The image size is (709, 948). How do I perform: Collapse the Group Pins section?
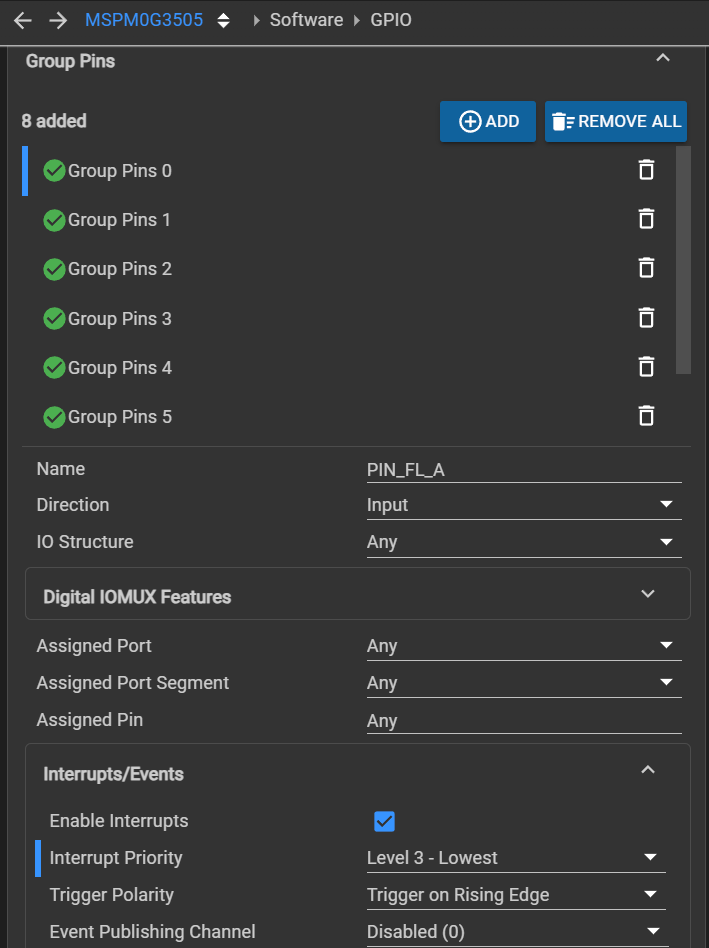(663, 58)
